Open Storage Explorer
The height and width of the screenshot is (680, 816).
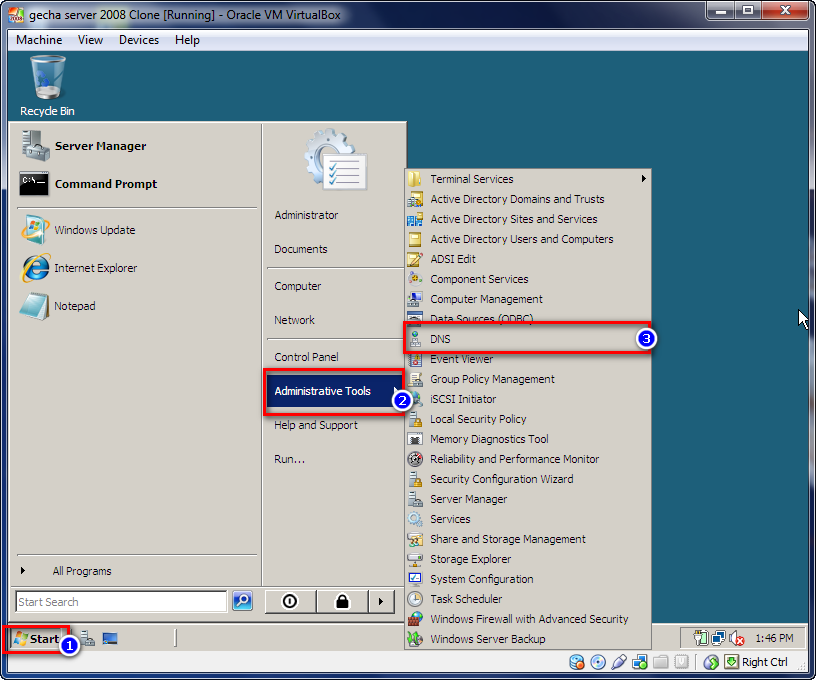[x=528, y=559]
